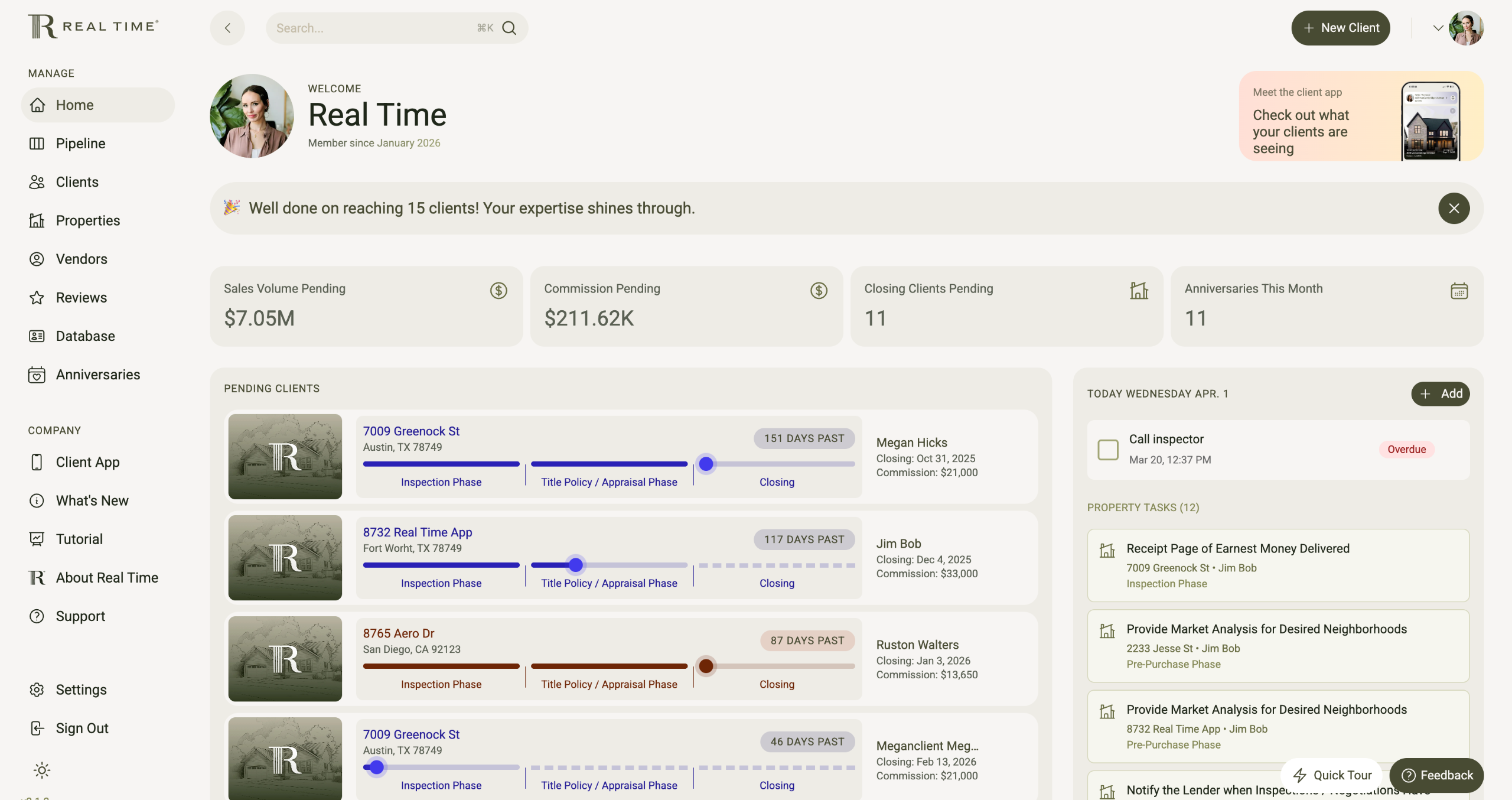Click the search magnifier icon
This screenshot has height=800, width=1512.
pos(509,28)
